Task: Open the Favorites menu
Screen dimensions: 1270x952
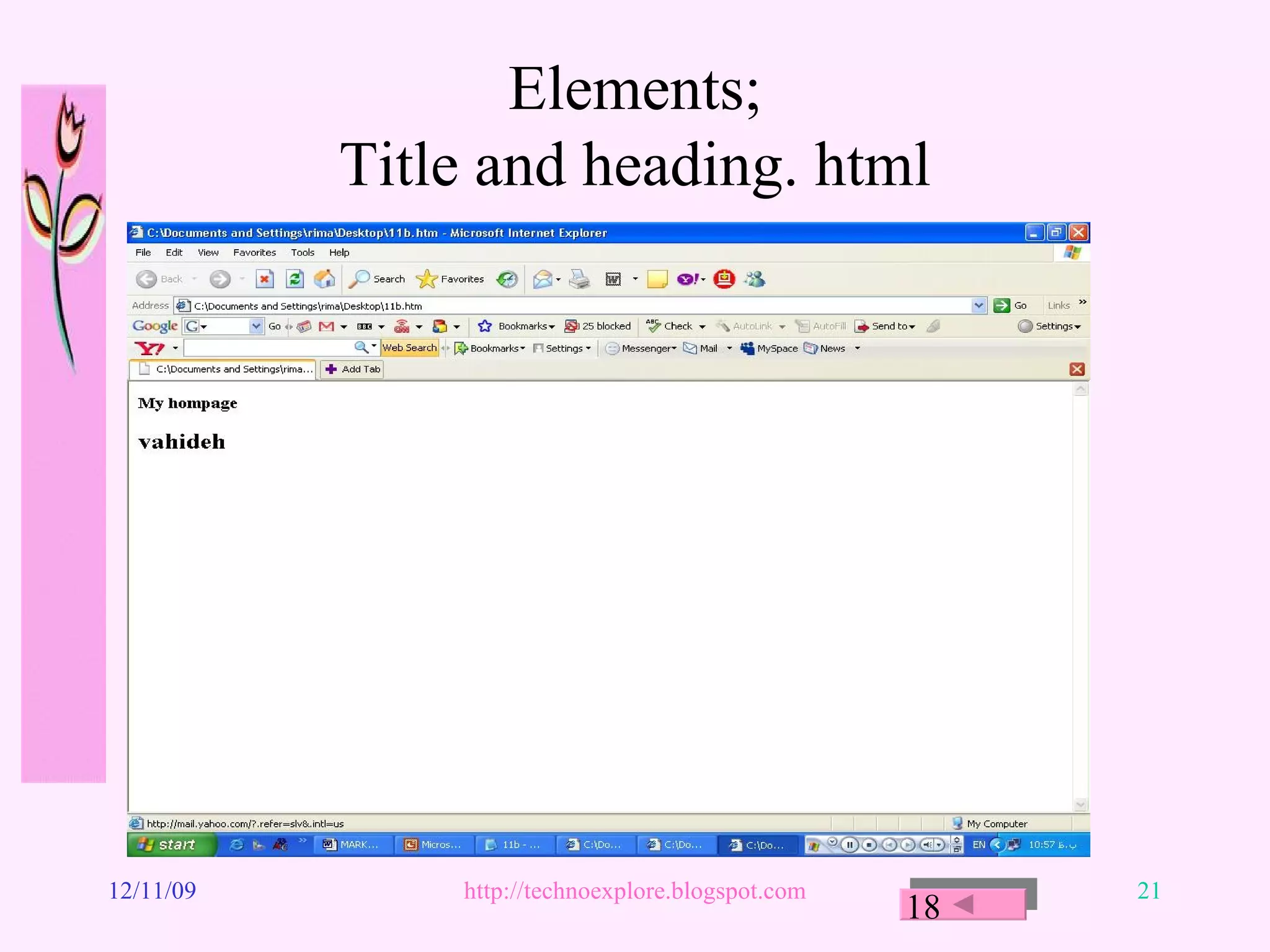Action: point(254,252)
